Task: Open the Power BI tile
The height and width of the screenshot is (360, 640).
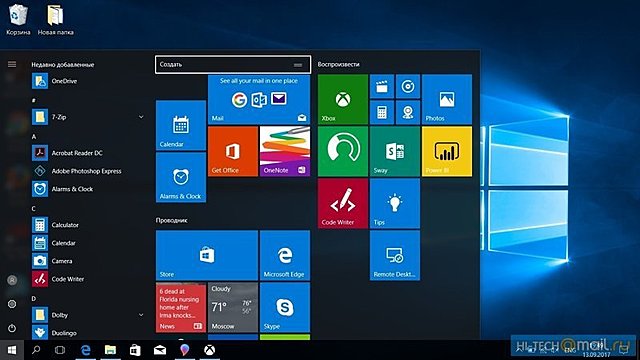Action: click(x=447, y=151)
